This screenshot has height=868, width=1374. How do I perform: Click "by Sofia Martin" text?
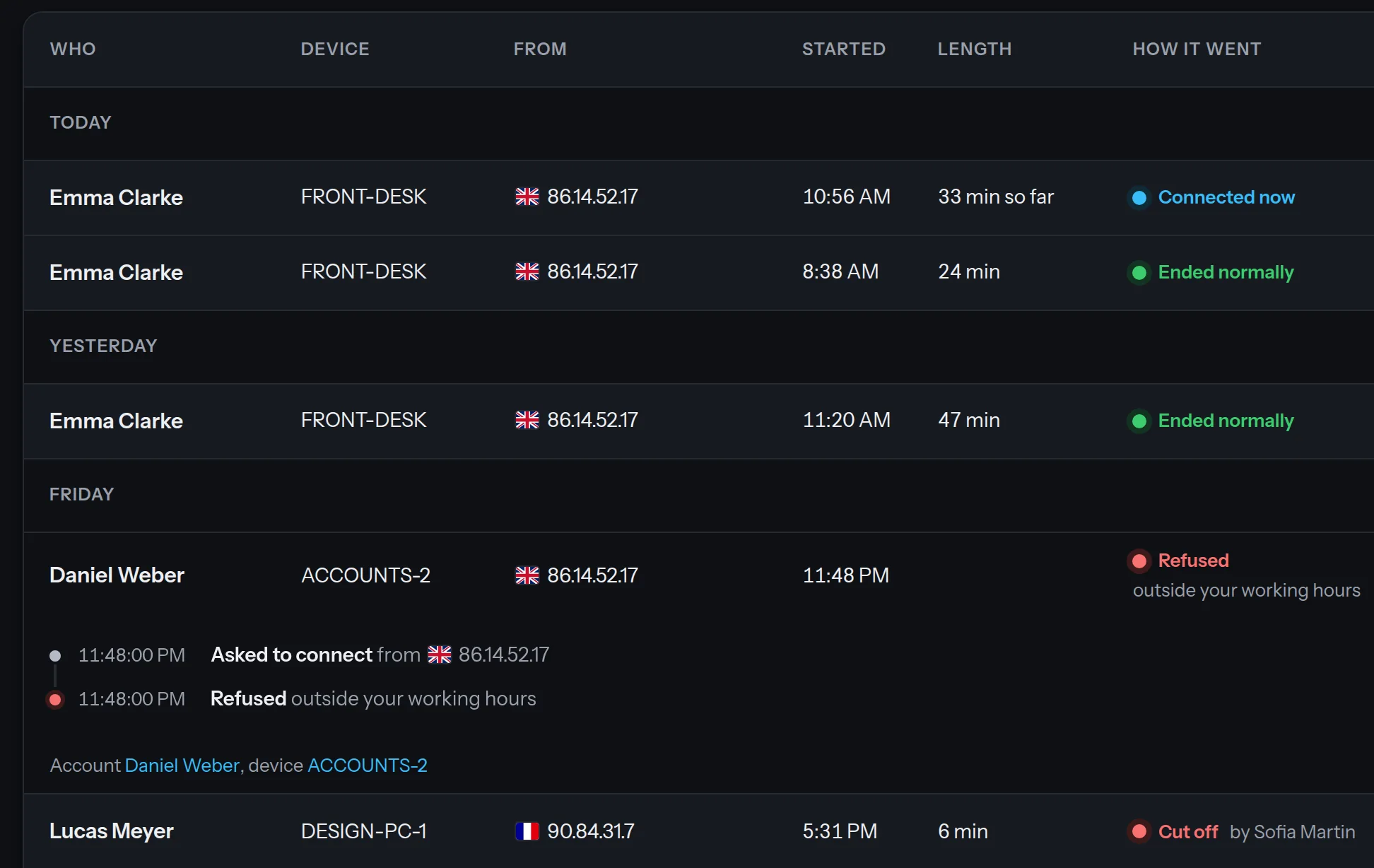point(1293,832)
